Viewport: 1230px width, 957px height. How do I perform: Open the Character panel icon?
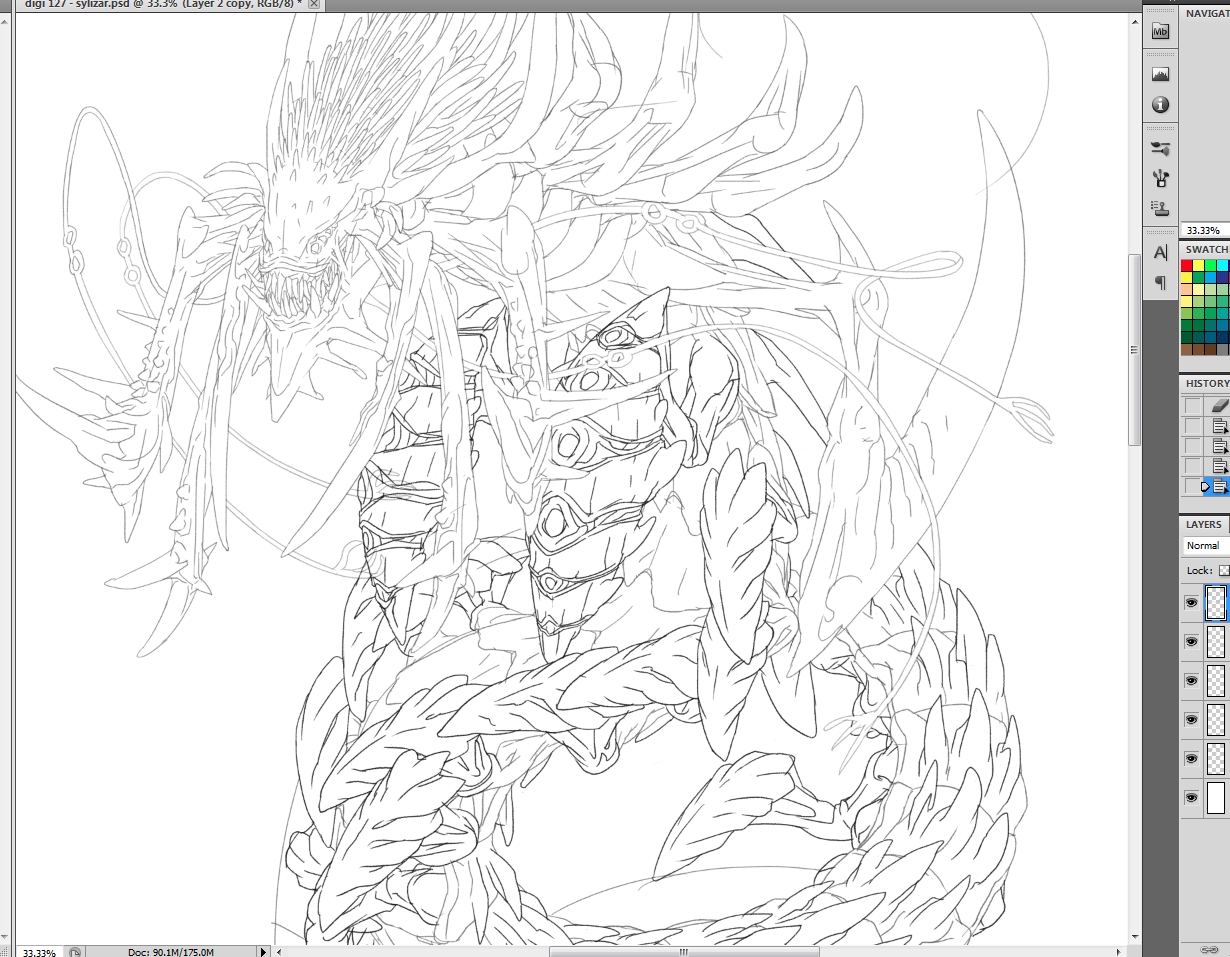pyautogui.click(x=1160, y=252)
